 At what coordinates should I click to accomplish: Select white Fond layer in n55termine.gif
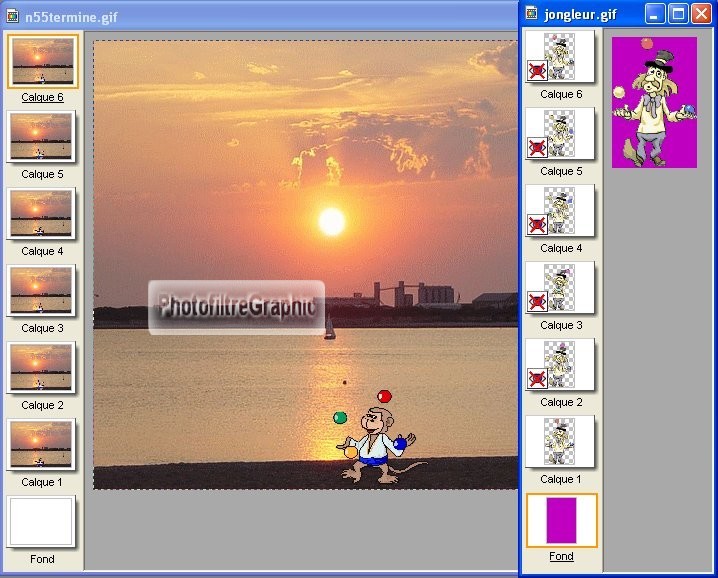42,521
